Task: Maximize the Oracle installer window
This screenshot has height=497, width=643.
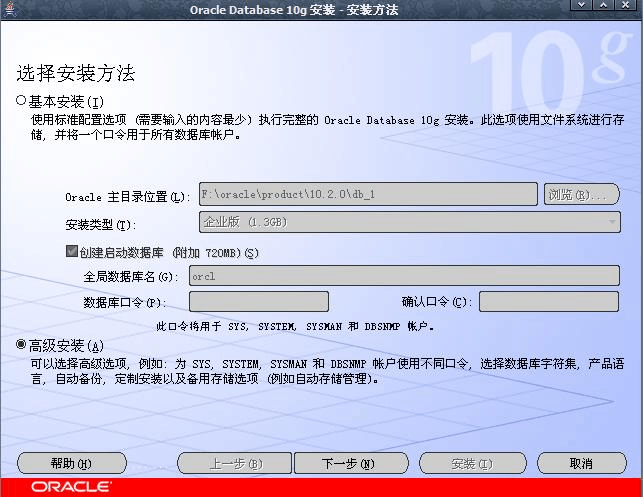Action: [x=603, y=5]
